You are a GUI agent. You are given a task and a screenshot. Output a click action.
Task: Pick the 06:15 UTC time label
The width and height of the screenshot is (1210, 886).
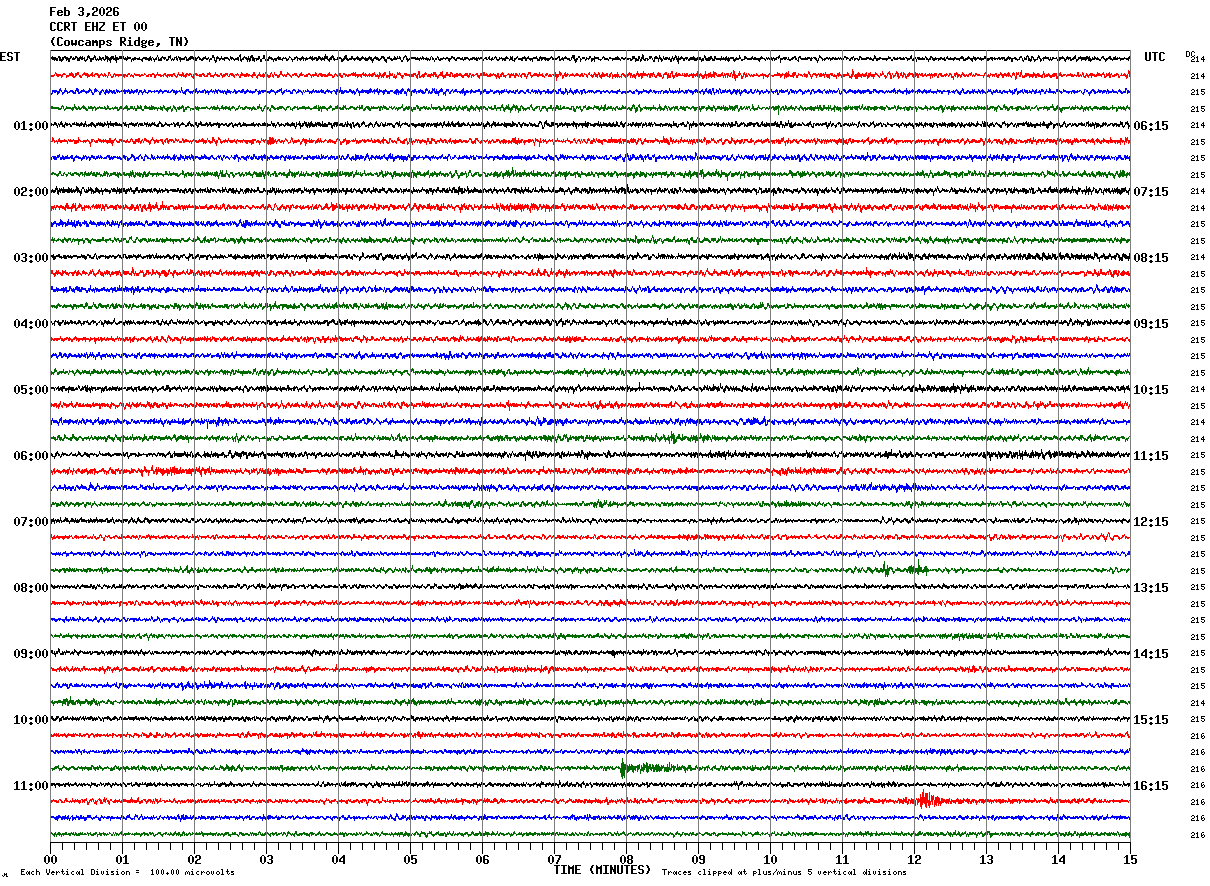(1151, 126)
